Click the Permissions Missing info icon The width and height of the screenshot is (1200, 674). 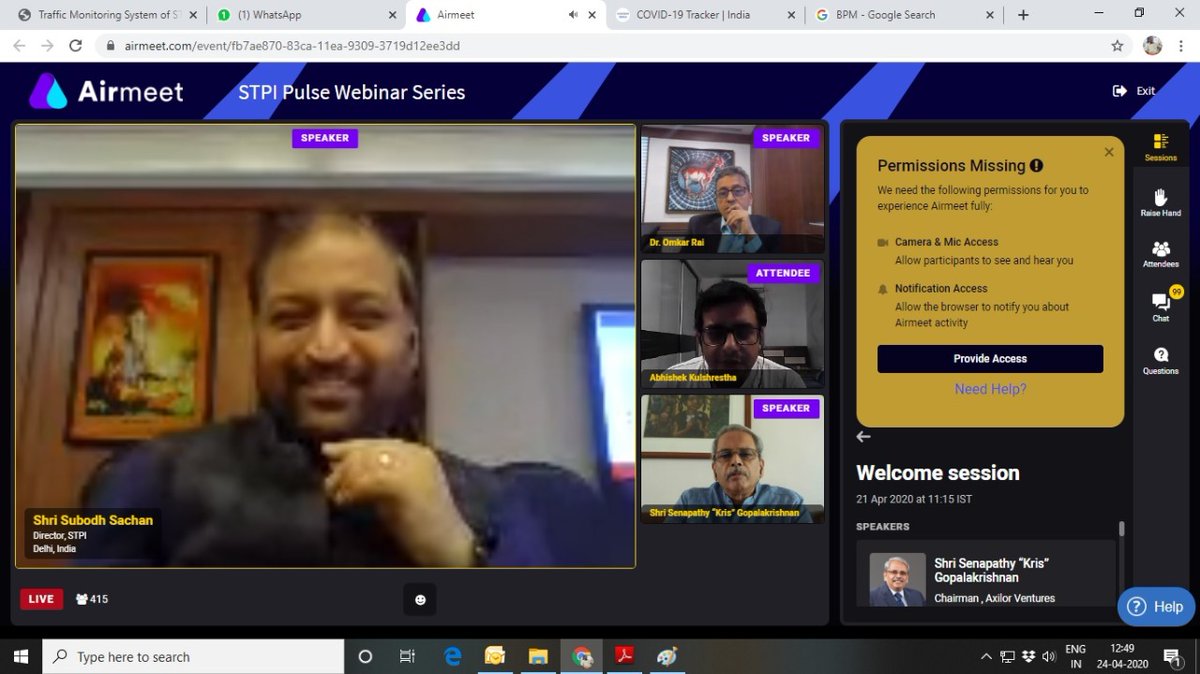pyautogui.click(x=1036, y=166)
